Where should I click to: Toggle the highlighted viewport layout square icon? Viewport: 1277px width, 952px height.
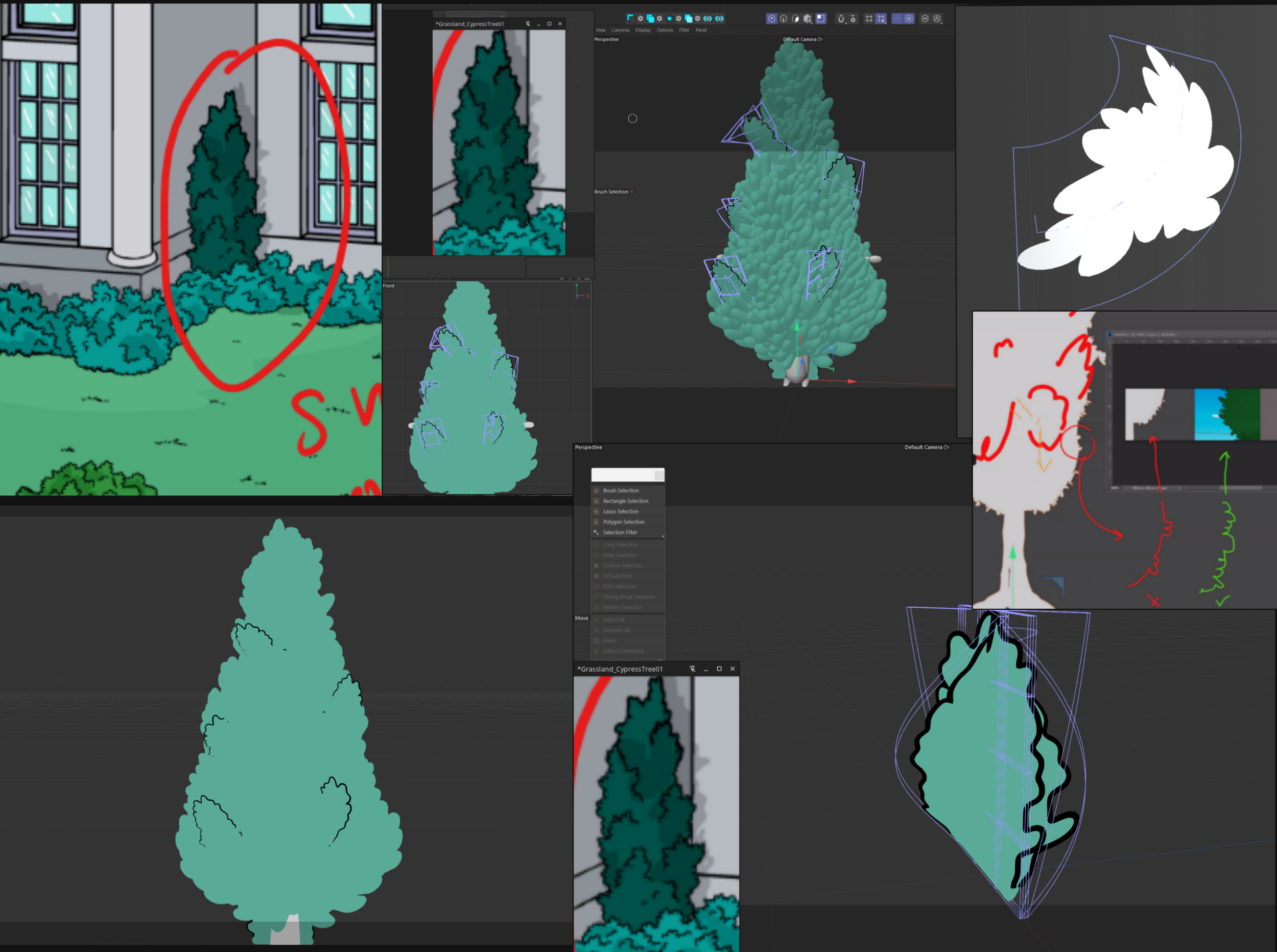tap(821, 18)
